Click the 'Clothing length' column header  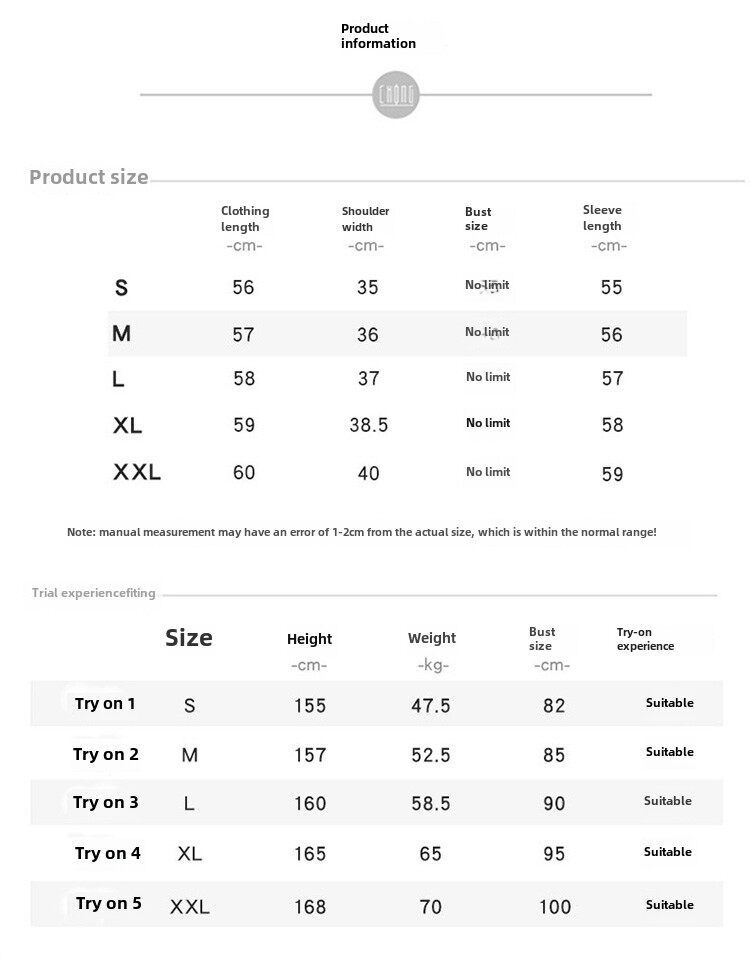pyautogui.click(x=245, y=218)
